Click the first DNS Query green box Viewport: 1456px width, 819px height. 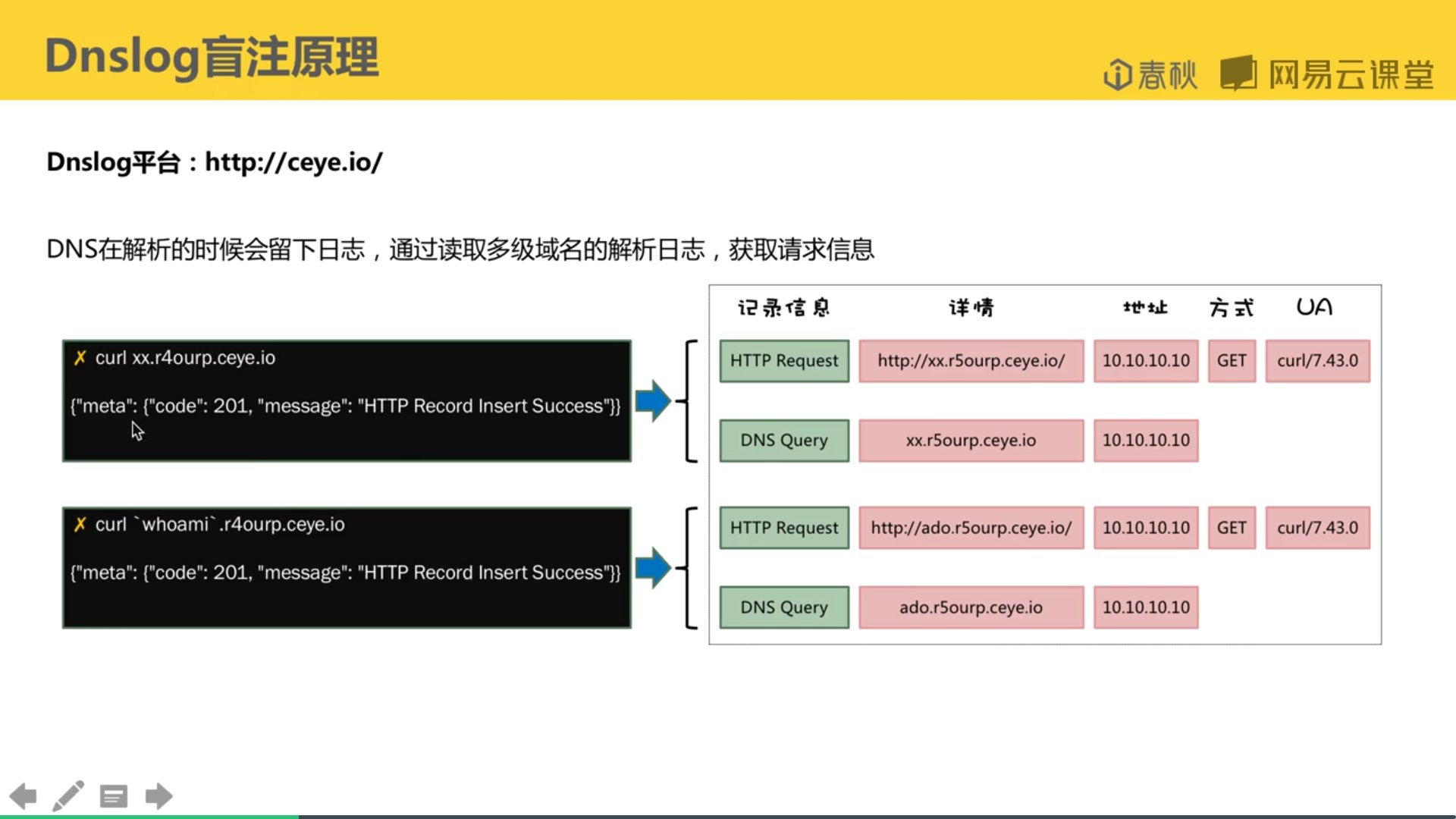(x=784, y=441)
